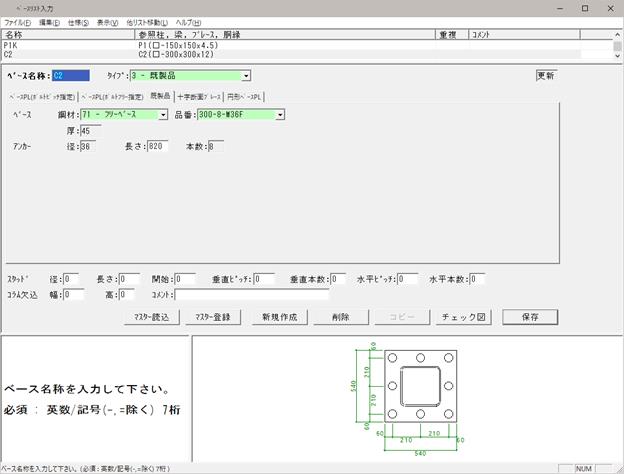Open the 編集(E) menu
The width and height of the screenshot is (624, 474).
pos(49,23)
